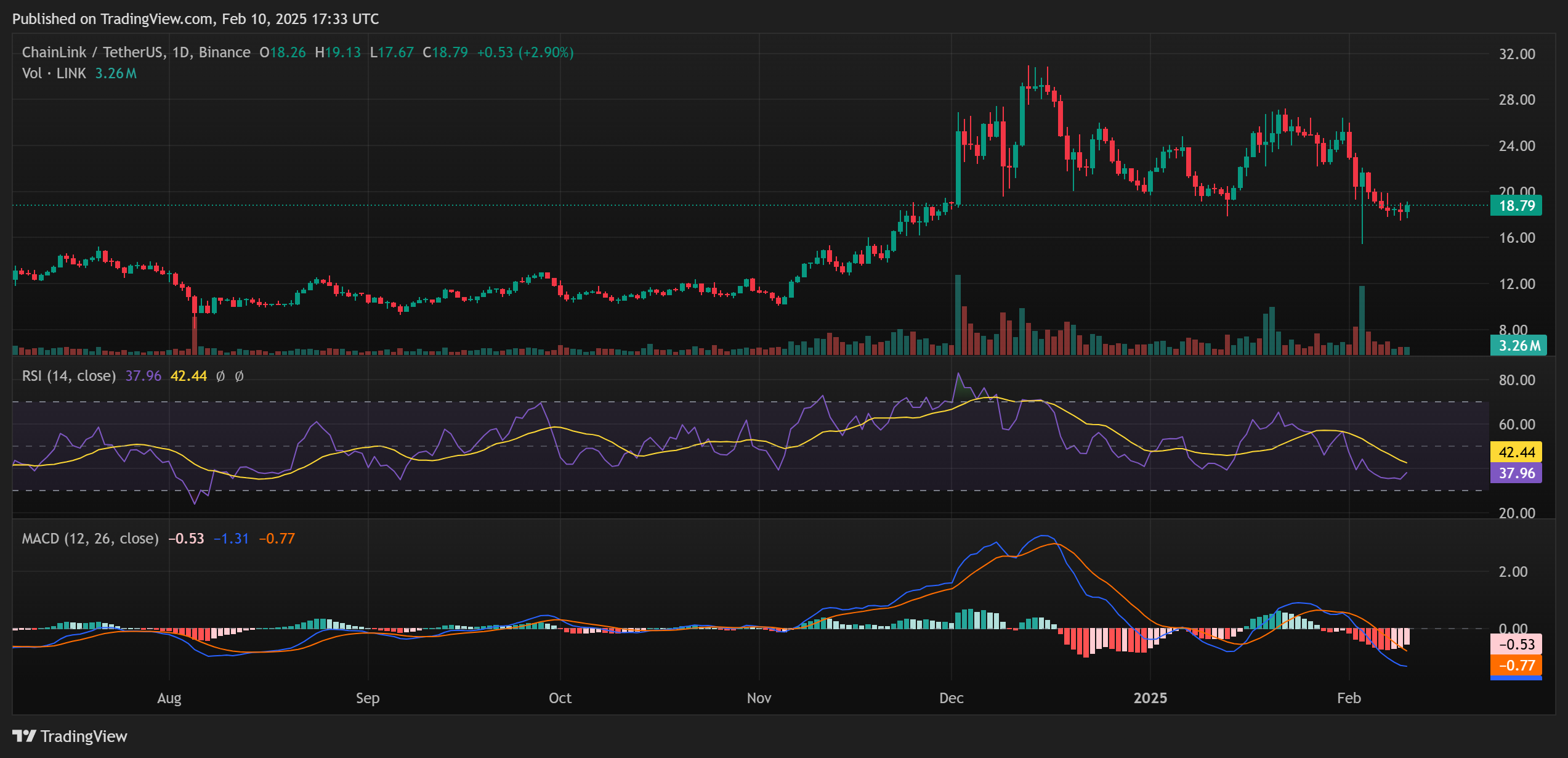Click the Dec label on the time axis
The width and height of the screenshot is (1568, 758).
point(951,698)
